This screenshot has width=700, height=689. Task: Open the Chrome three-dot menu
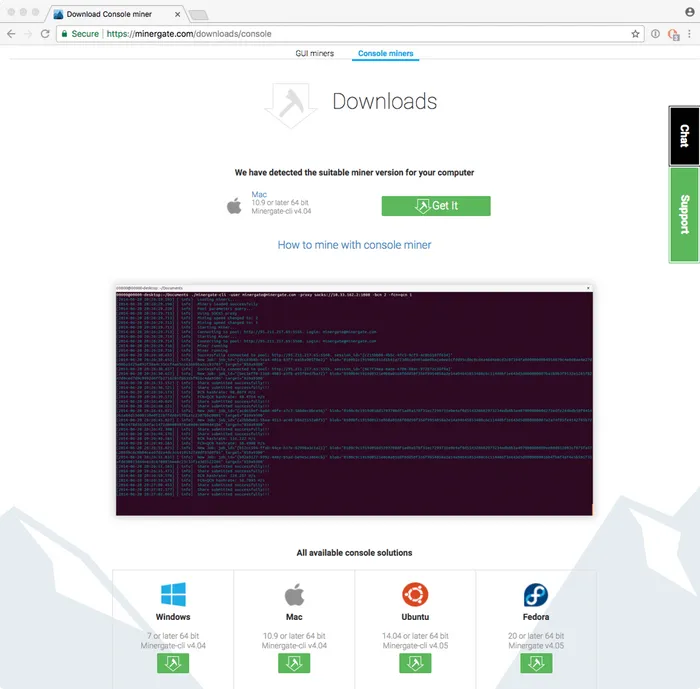click(x=690, y=33)
